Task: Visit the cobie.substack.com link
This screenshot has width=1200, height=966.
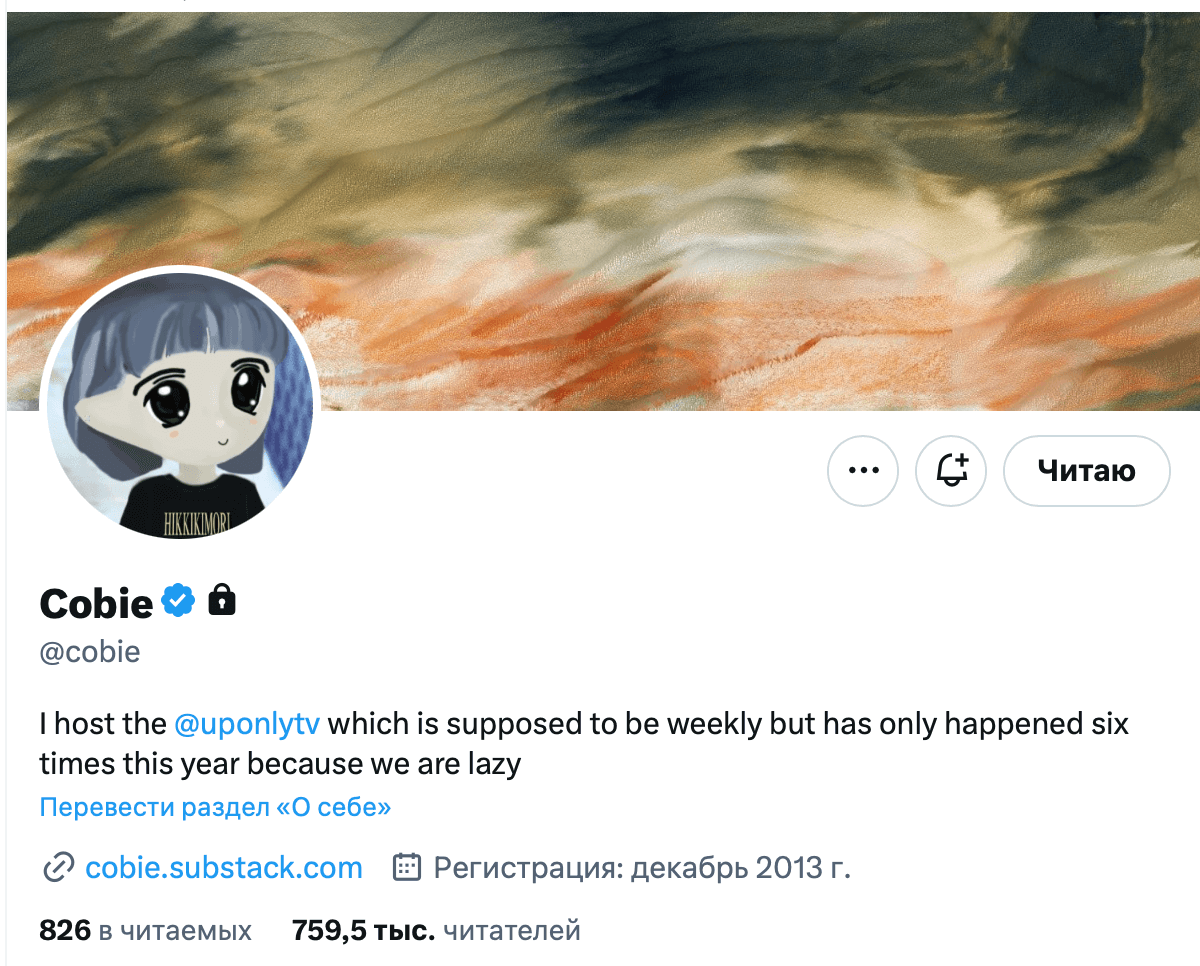Action: [224, 867]
